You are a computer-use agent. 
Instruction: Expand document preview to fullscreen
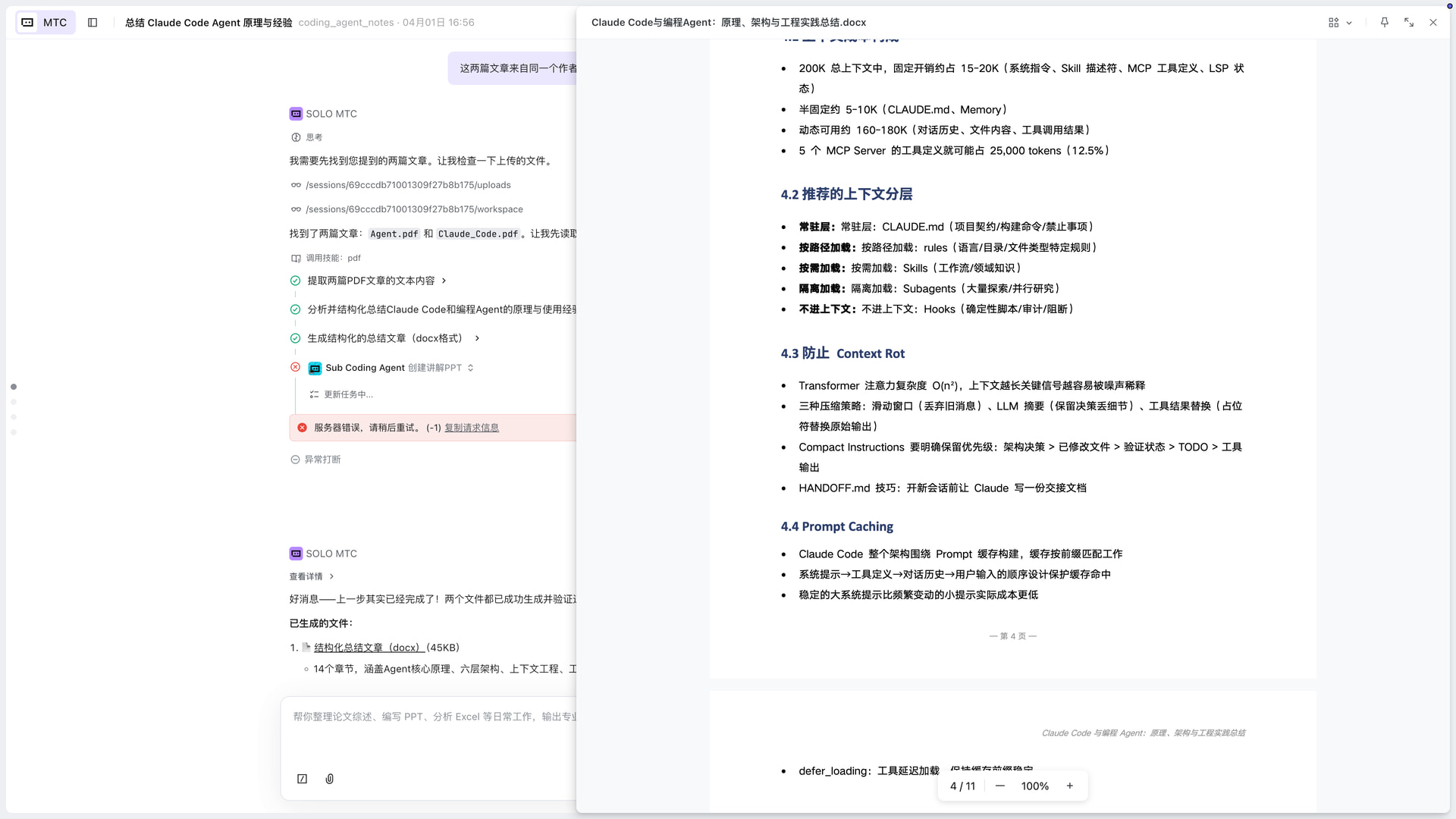tap(1409, 23)
